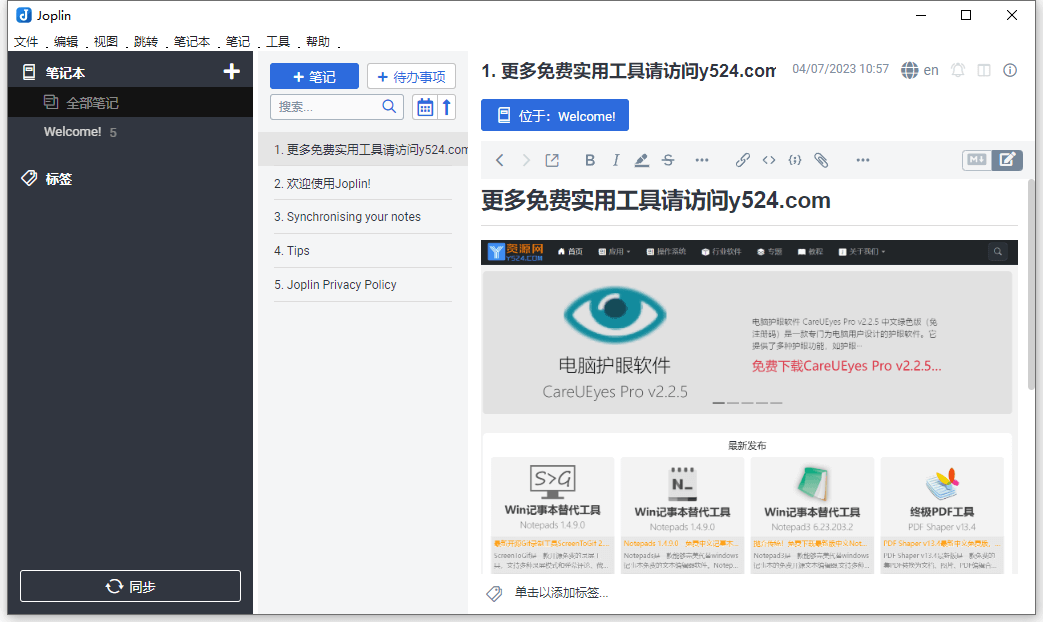Click the 同步 synchronise button
This screenshot has width=1043, height=622.
(x=130, y=586)
